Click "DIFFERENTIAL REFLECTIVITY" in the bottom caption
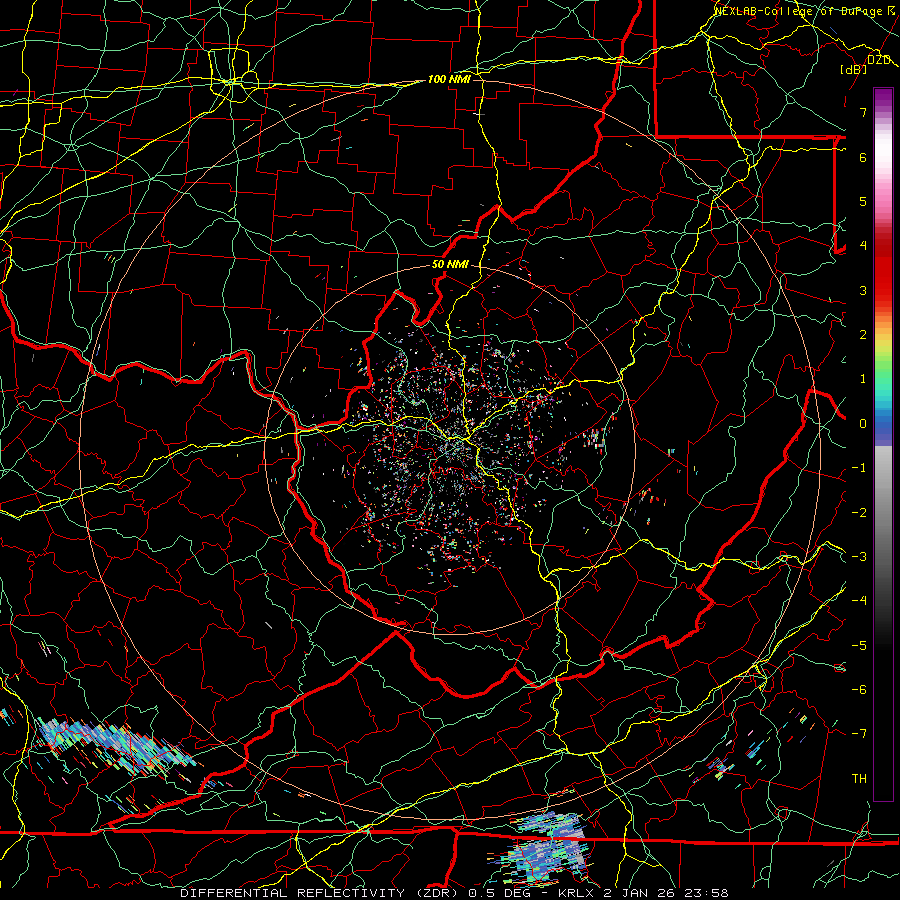Viewport: 900px width, 900px height. 292,893
